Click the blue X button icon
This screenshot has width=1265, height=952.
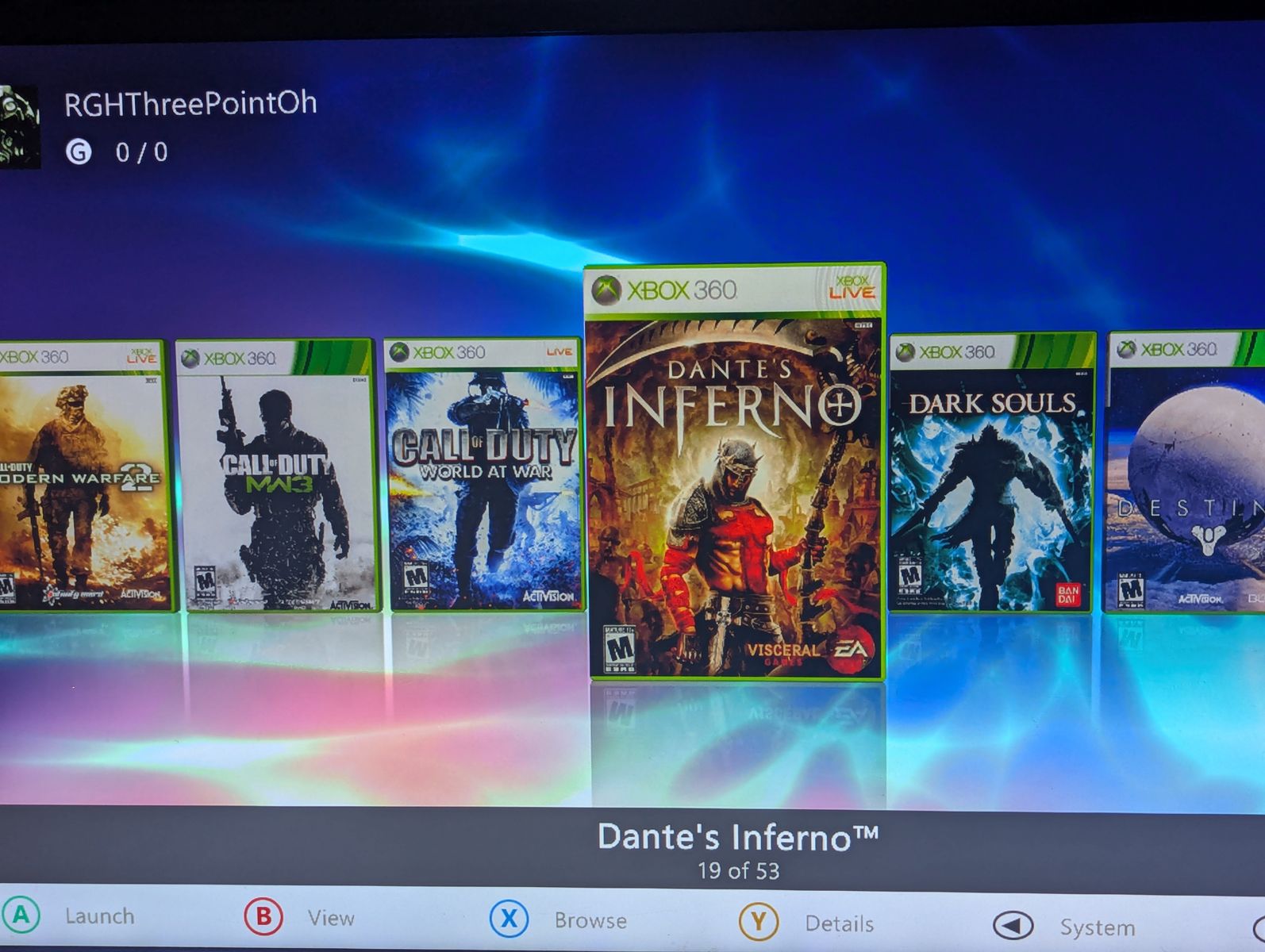click(x=509, y=919)
